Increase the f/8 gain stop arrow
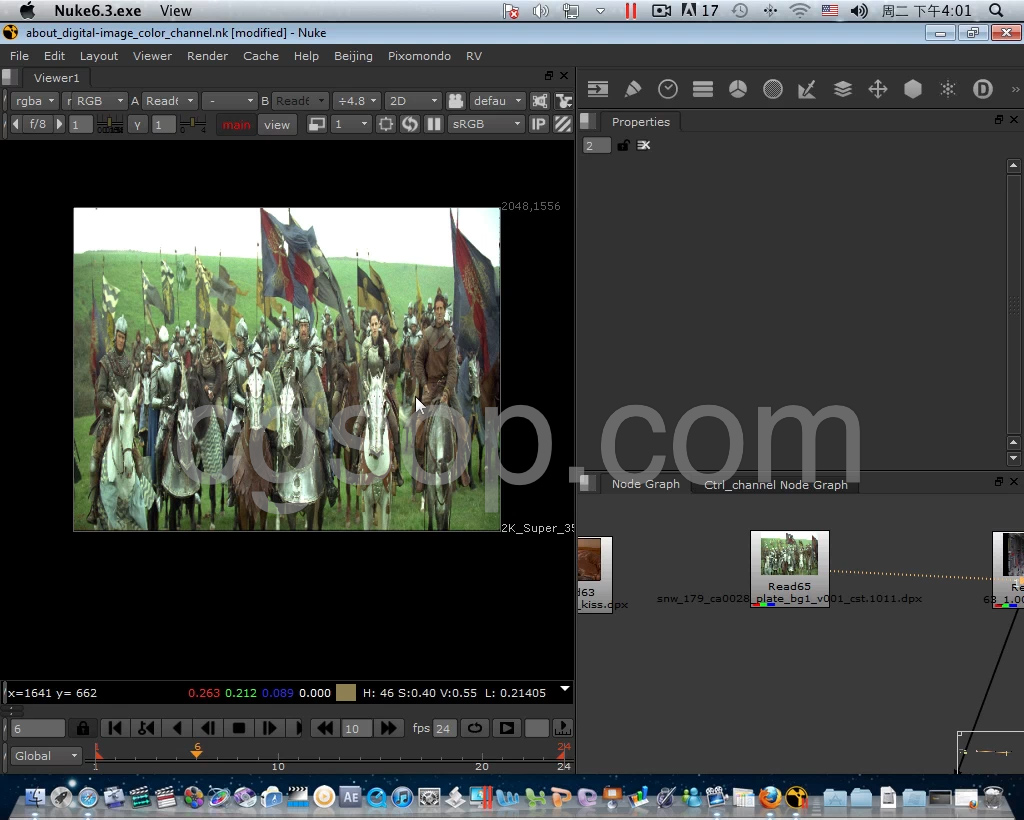1024x820 pixels. [x=59, y=124]
